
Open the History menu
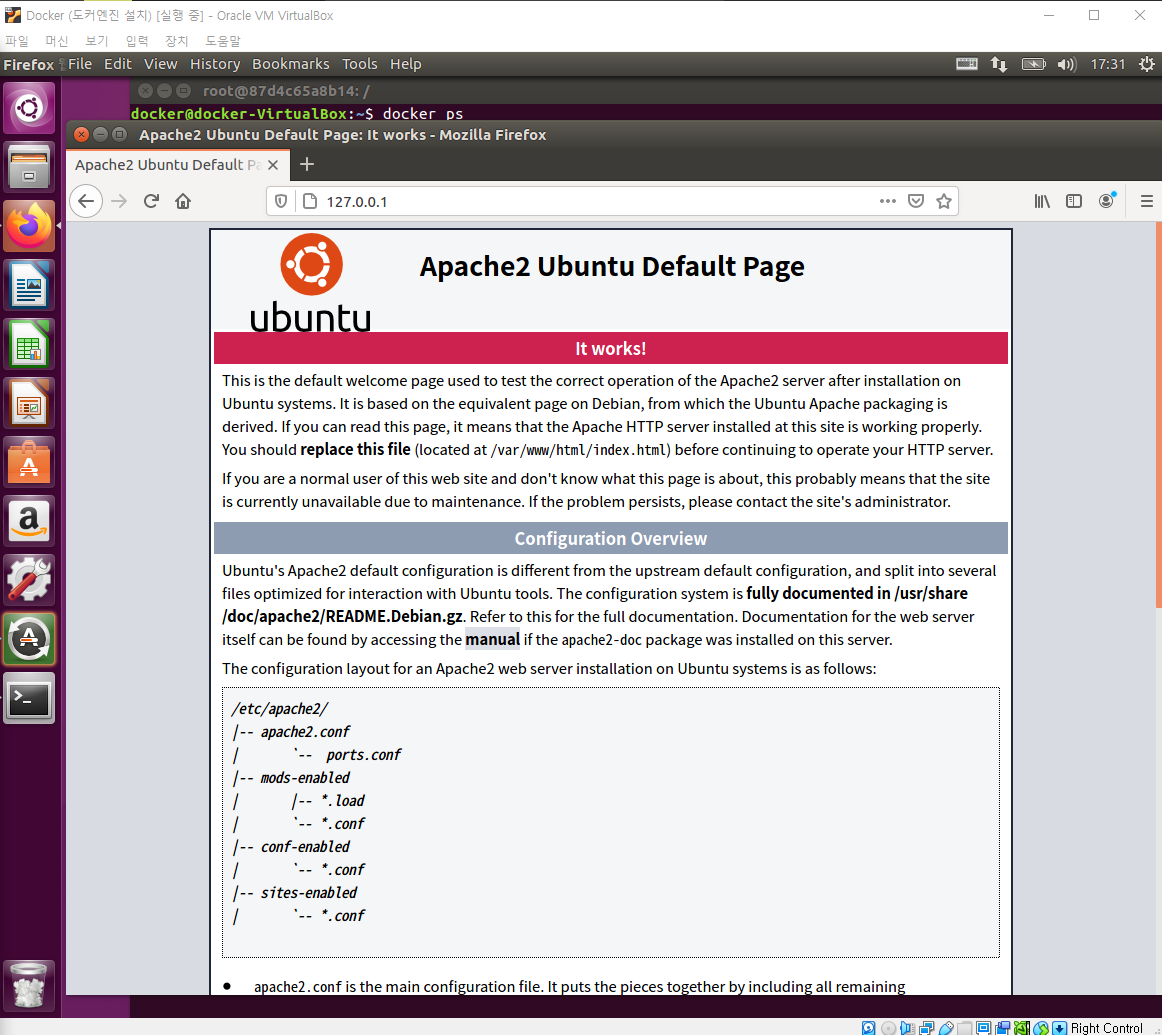coord(215,64)
